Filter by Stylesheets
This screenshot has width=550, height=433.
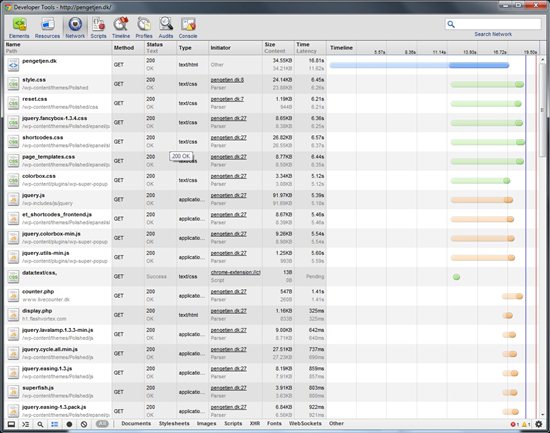[174, 424]
